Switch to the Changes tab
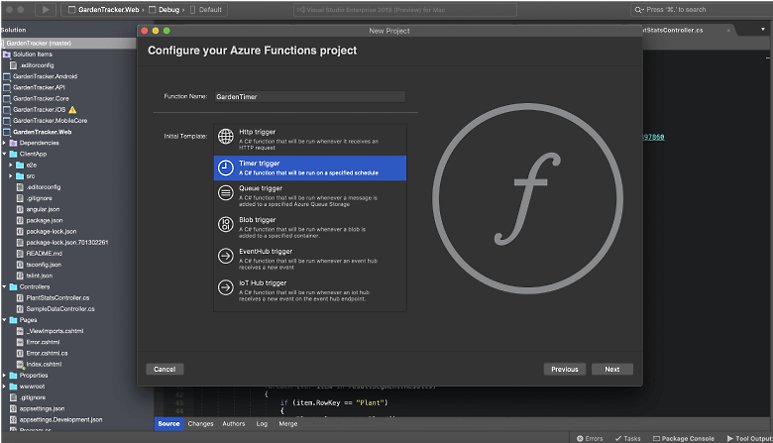This screenshot has height=443, width=773. [200, 424]
